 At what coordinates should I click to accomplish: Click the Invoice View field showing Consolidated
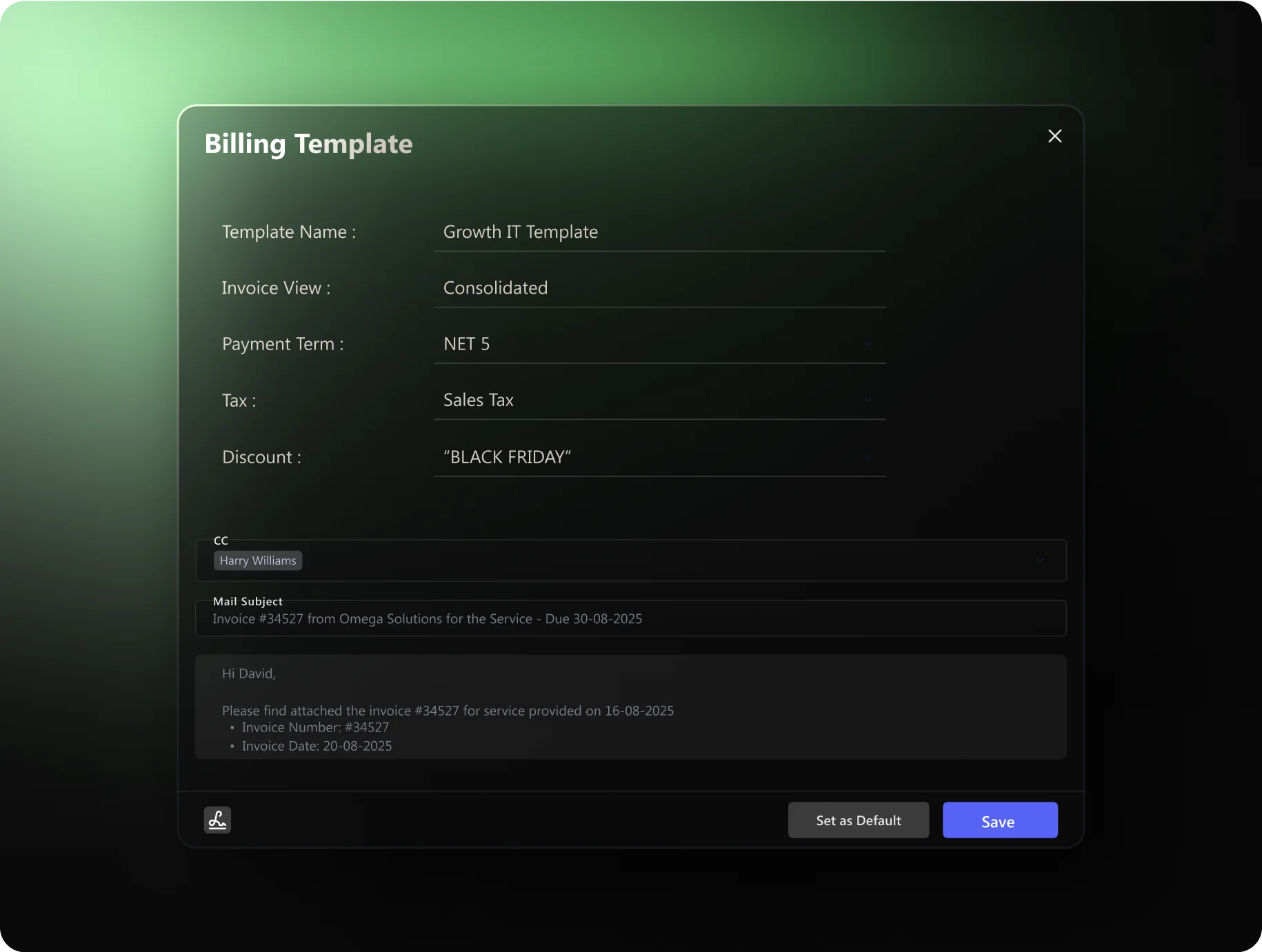[x=659, y=288]
